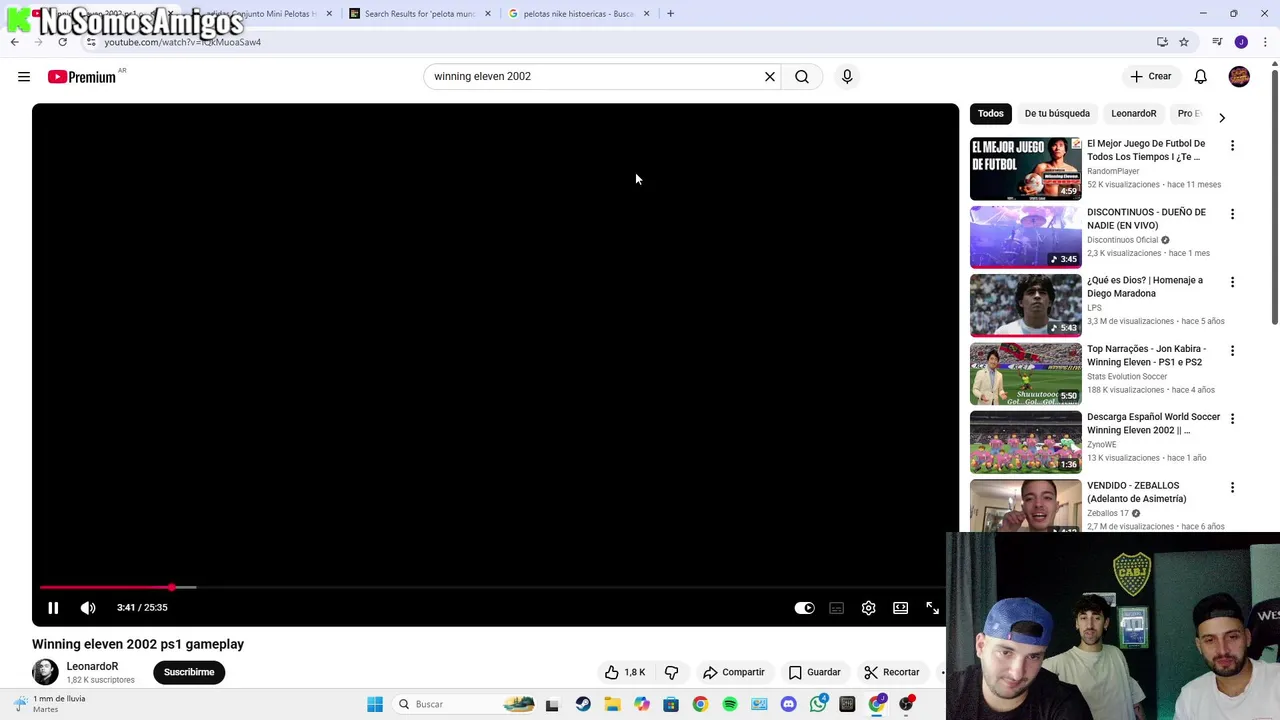Open Chrome three-dot menu
The height and width of the screenshot is (720, 1280).
coord(1265,42)
